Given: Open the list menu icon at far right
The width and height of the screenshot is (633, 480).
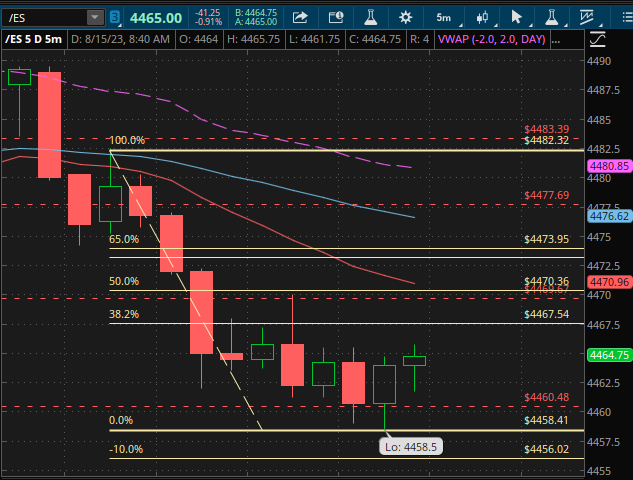Looking at the screenshot, I should 627,17.
